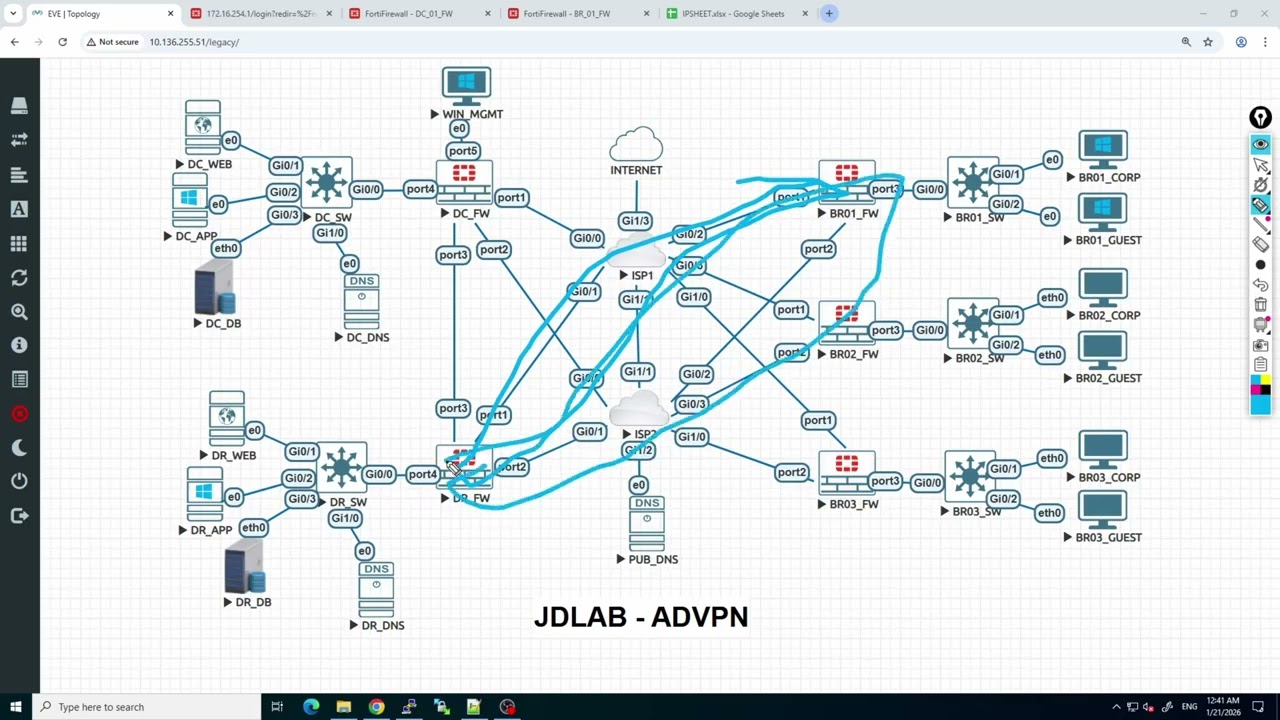Click the BR03_FW firewall node
Image resolution: width=1280 pixels, height=720 pixels.
tap(847, 474)
